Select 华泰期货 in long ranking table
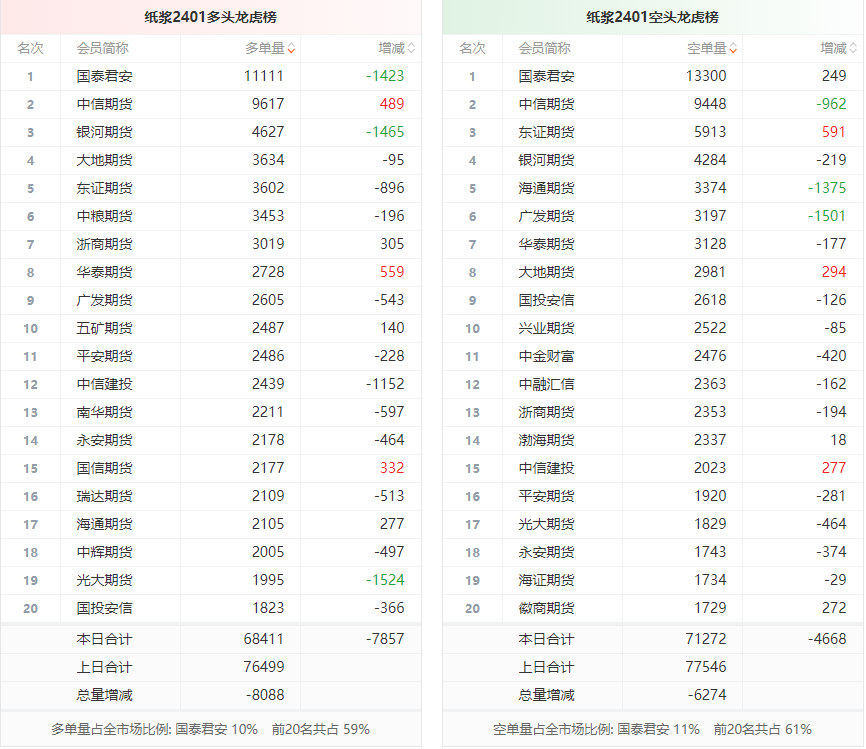This screenshot has height=749, width=866. 104,272
